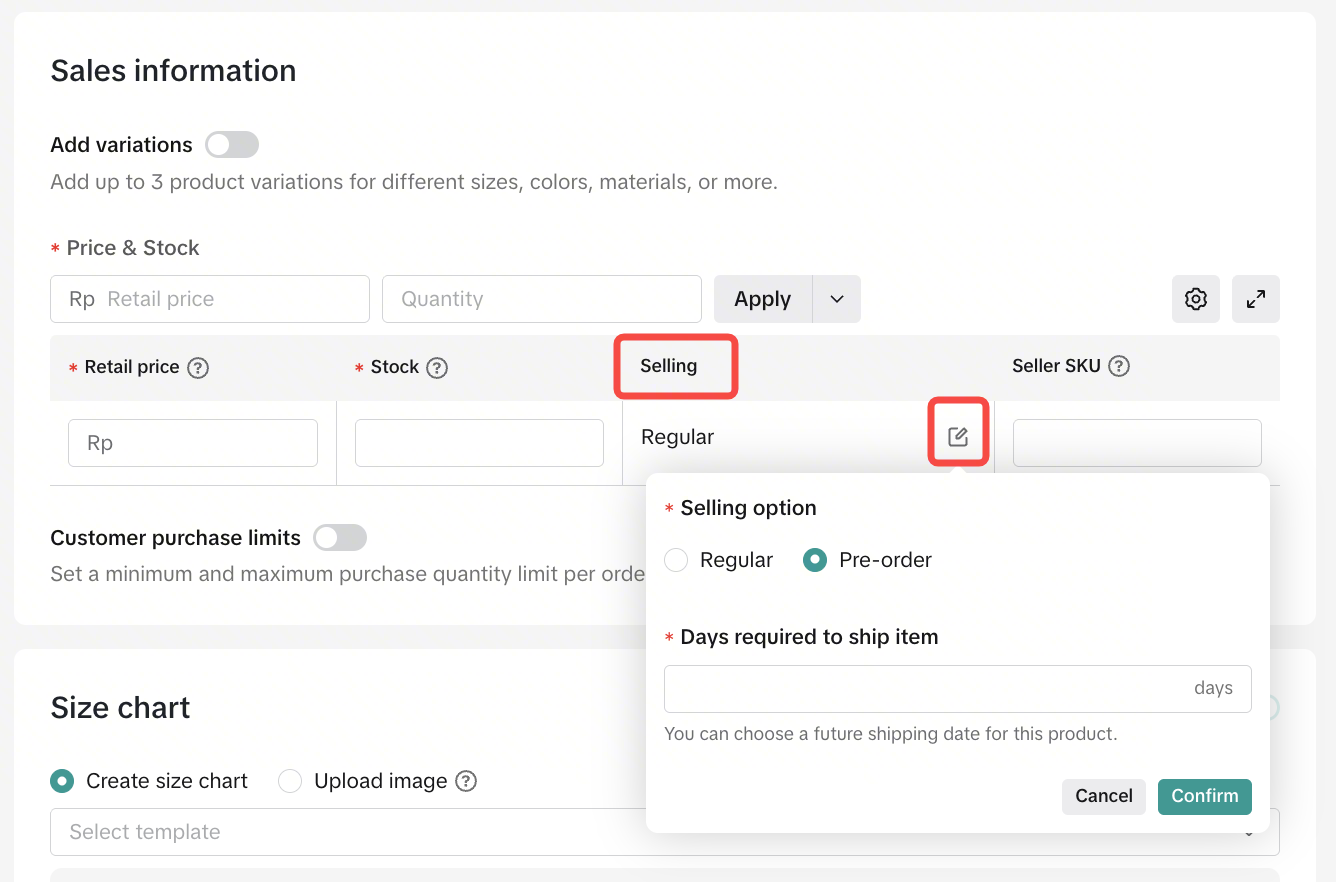Select the Regular selling option
1336x882 pixels.
(677, 560)
